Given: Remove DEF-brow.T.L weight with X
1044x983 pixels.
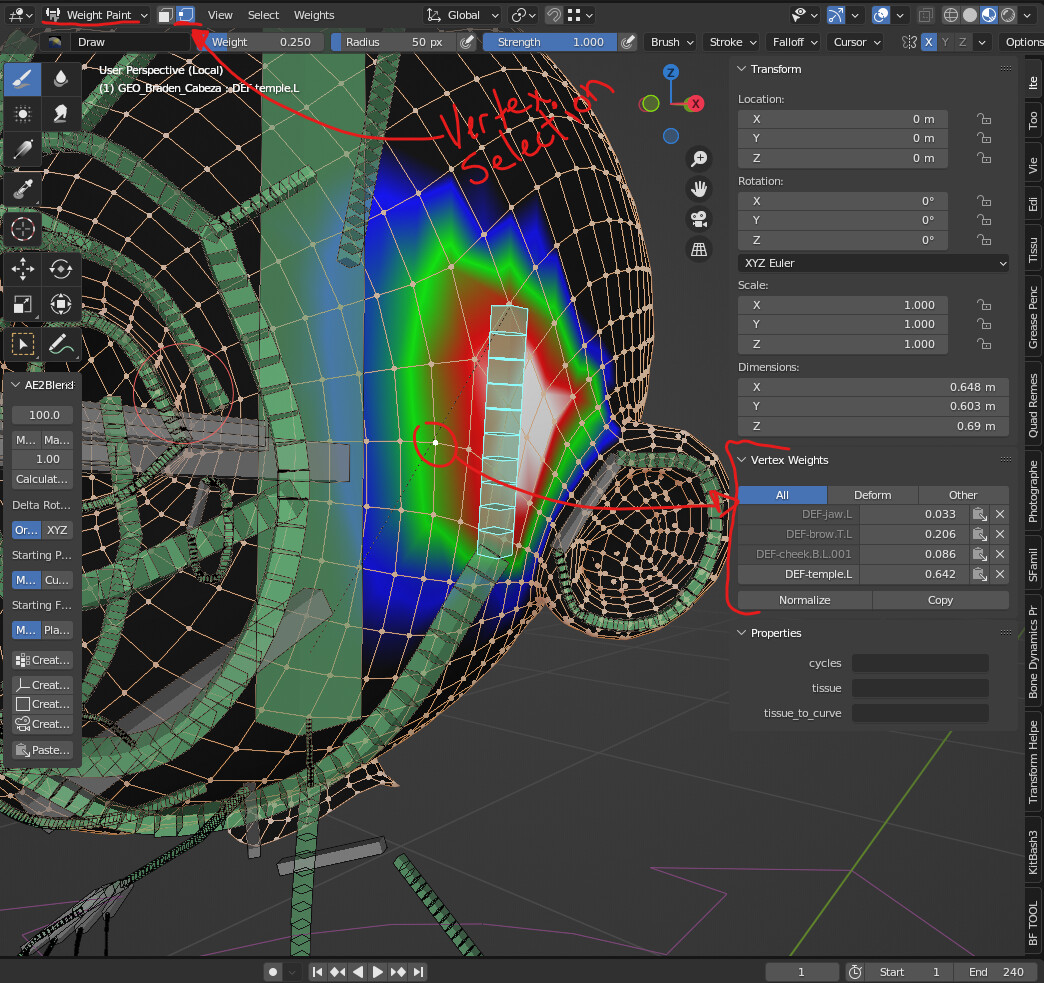Looking at the screenshot, I should click(x=999, y=534).
